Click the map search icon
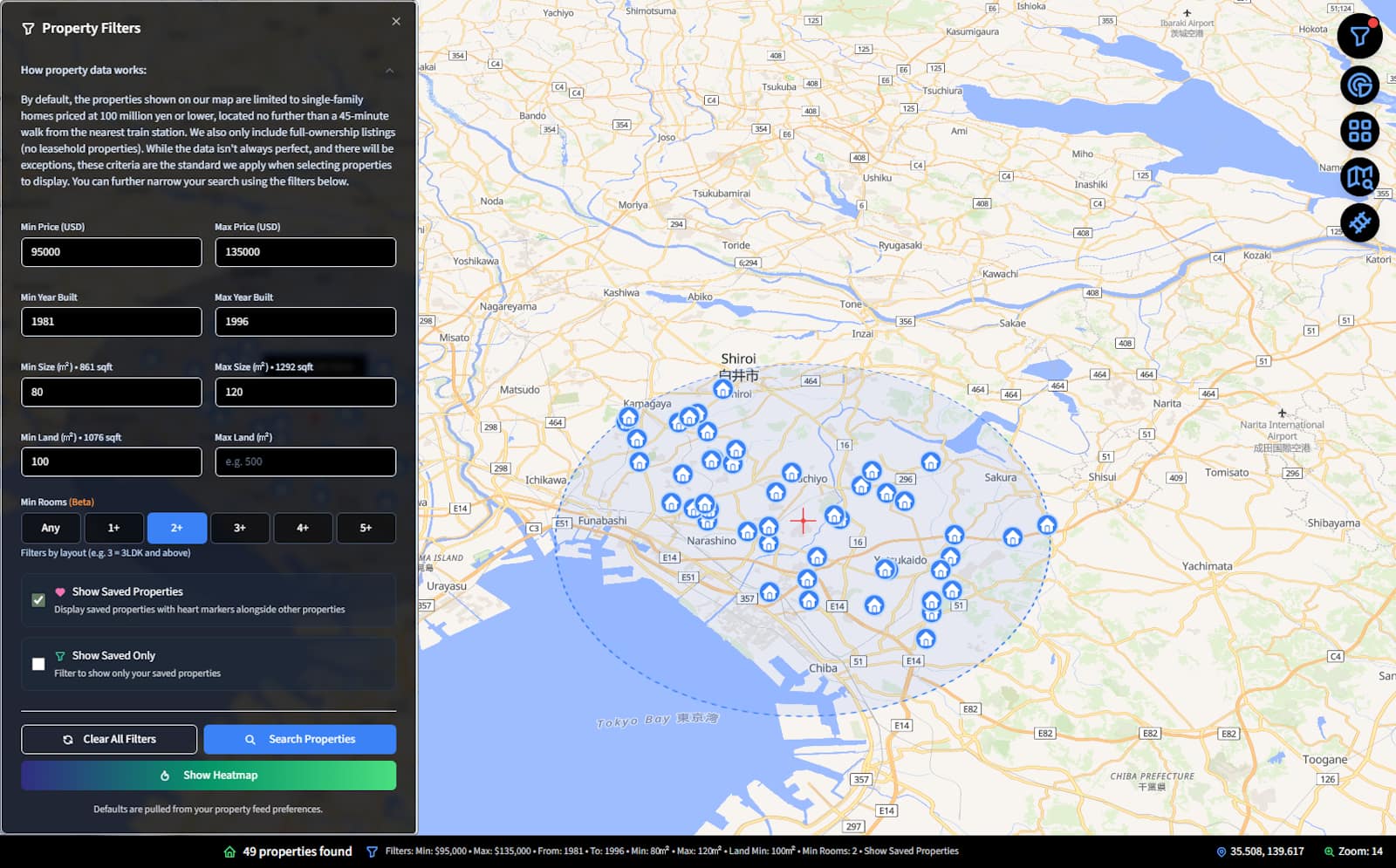Screen dimensions: 1396x868 coord(1359,177)
